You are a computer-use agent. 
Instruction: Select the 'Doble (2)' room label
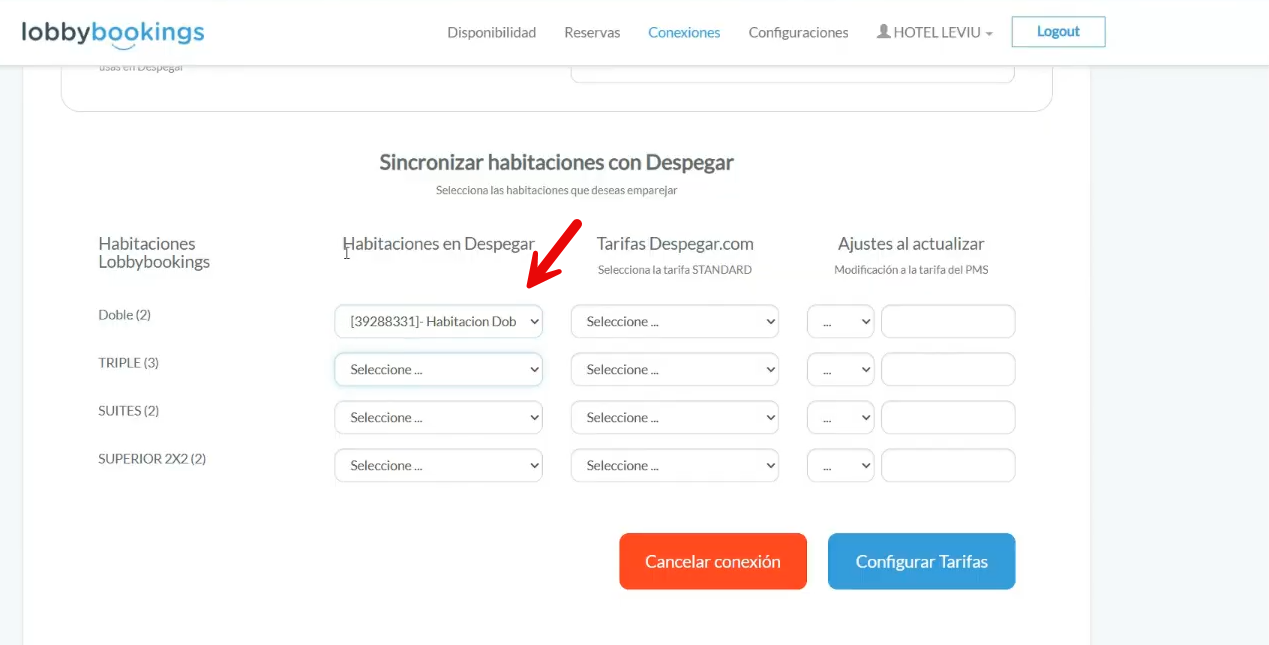125,315
